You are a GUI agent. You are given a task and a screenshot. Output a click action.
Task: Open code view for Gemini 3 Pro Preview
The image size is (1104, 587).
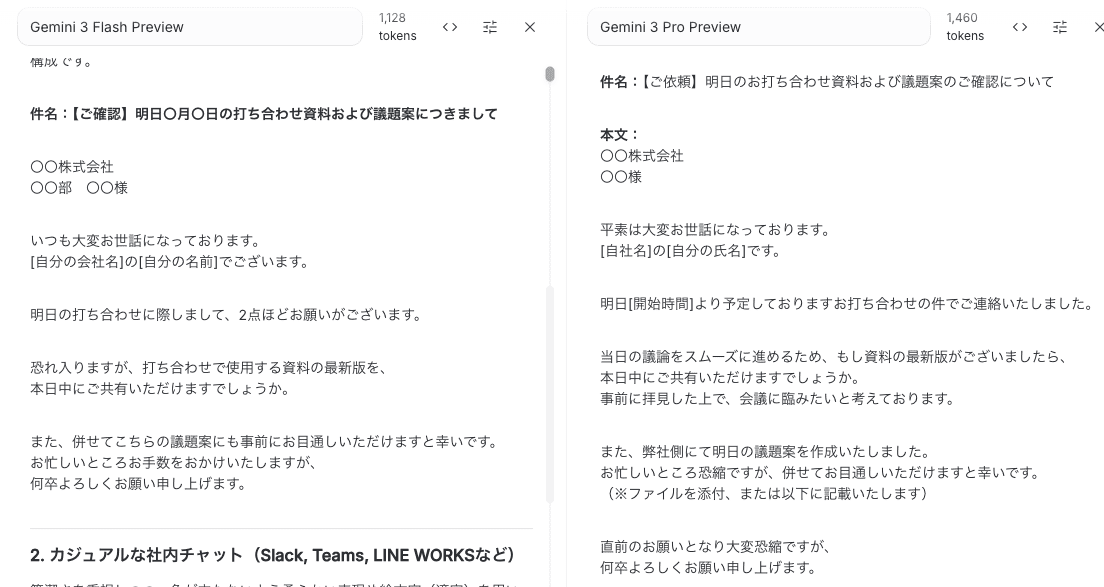coord(1020,27)
